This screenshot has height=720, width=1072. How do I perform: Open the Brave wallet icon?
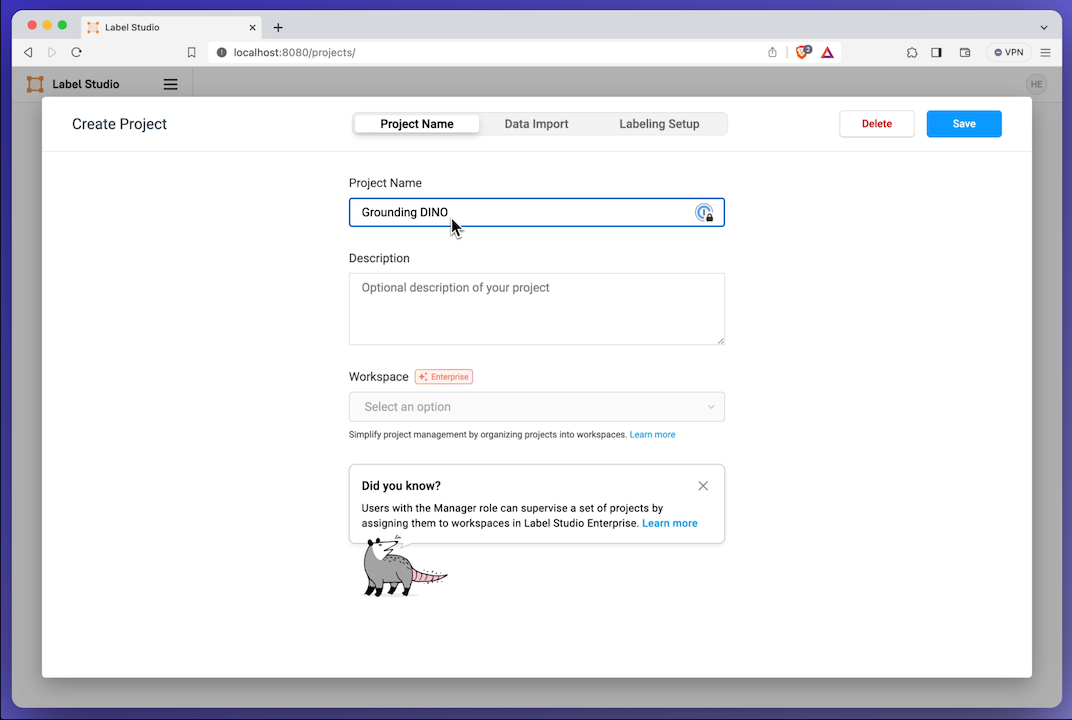pos(965,53)
